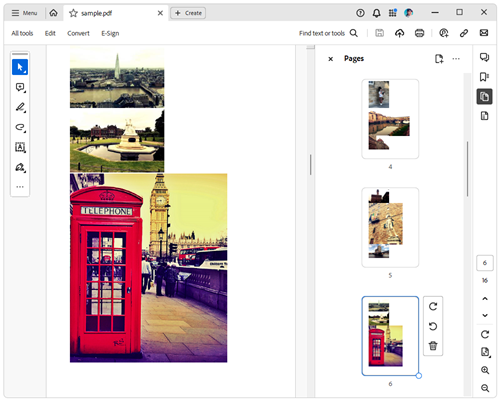
Task: Click the red telephone booth image
Action: (x=148, y=268)
